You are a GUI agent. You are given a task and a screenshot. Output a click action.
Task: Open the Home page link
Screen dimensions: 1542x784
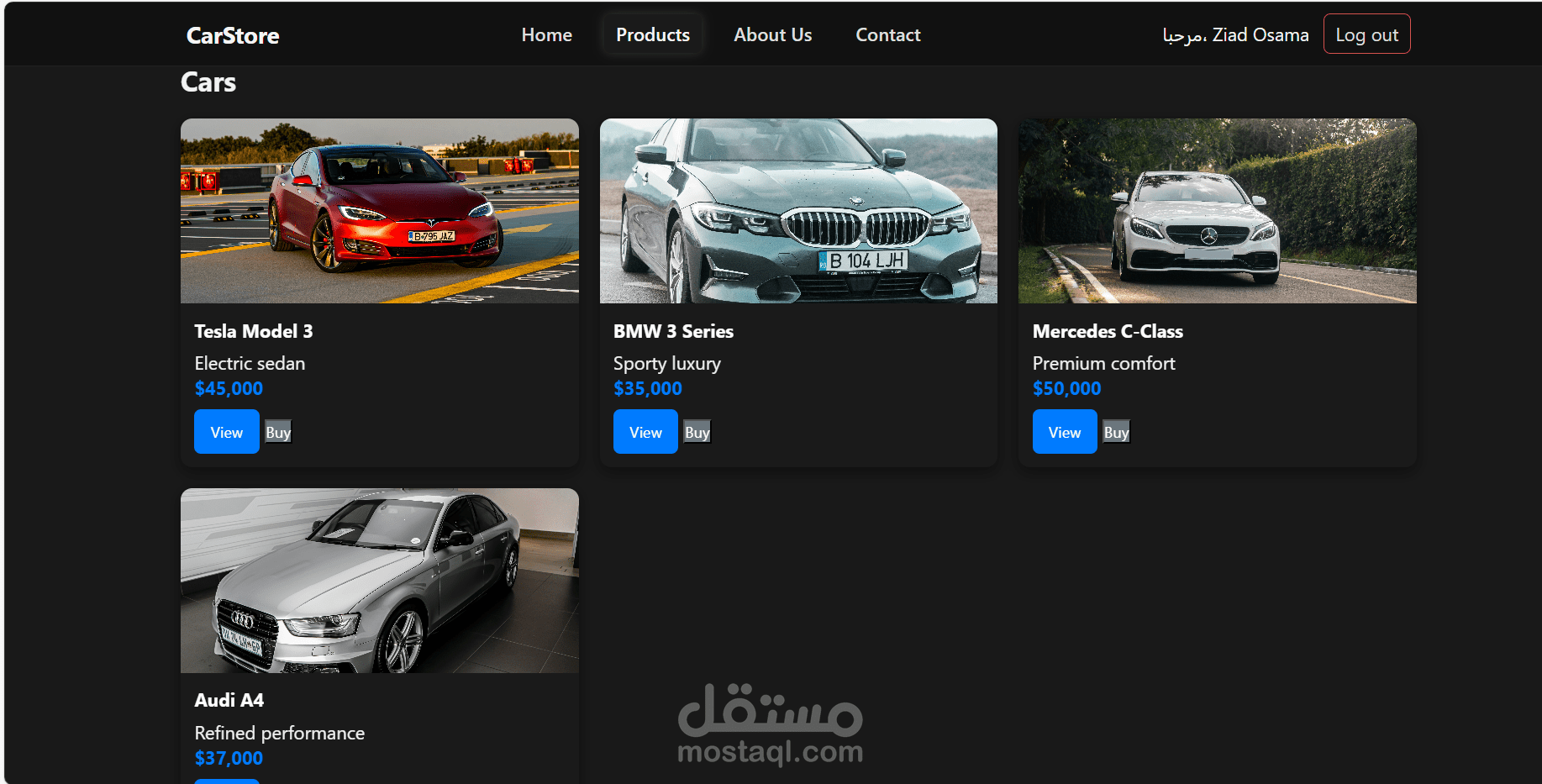pos(546,35)
